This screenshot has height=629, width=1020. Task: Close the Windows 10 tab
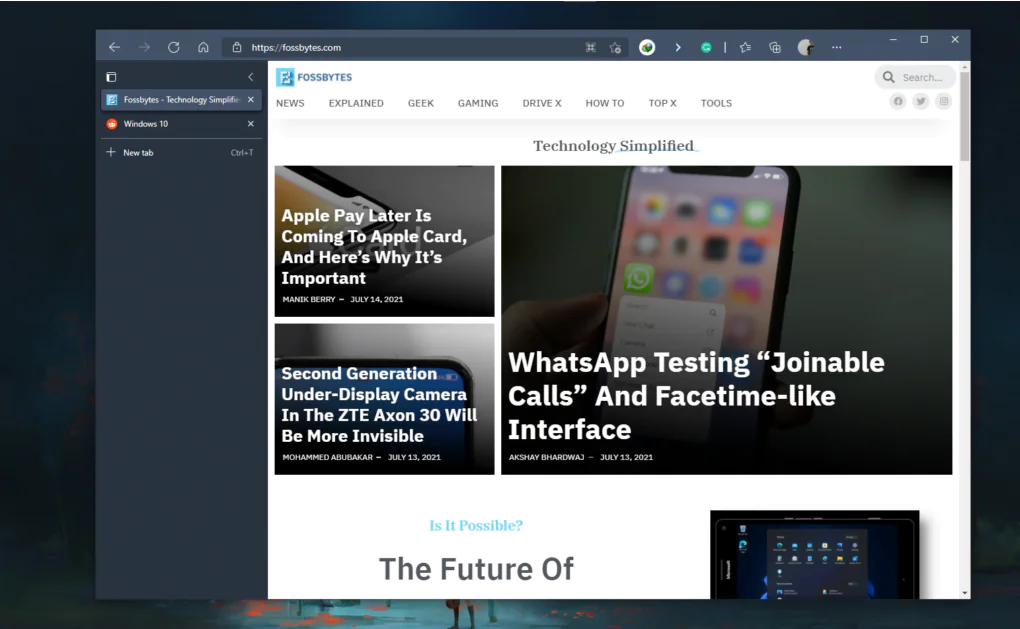[250, 123]
